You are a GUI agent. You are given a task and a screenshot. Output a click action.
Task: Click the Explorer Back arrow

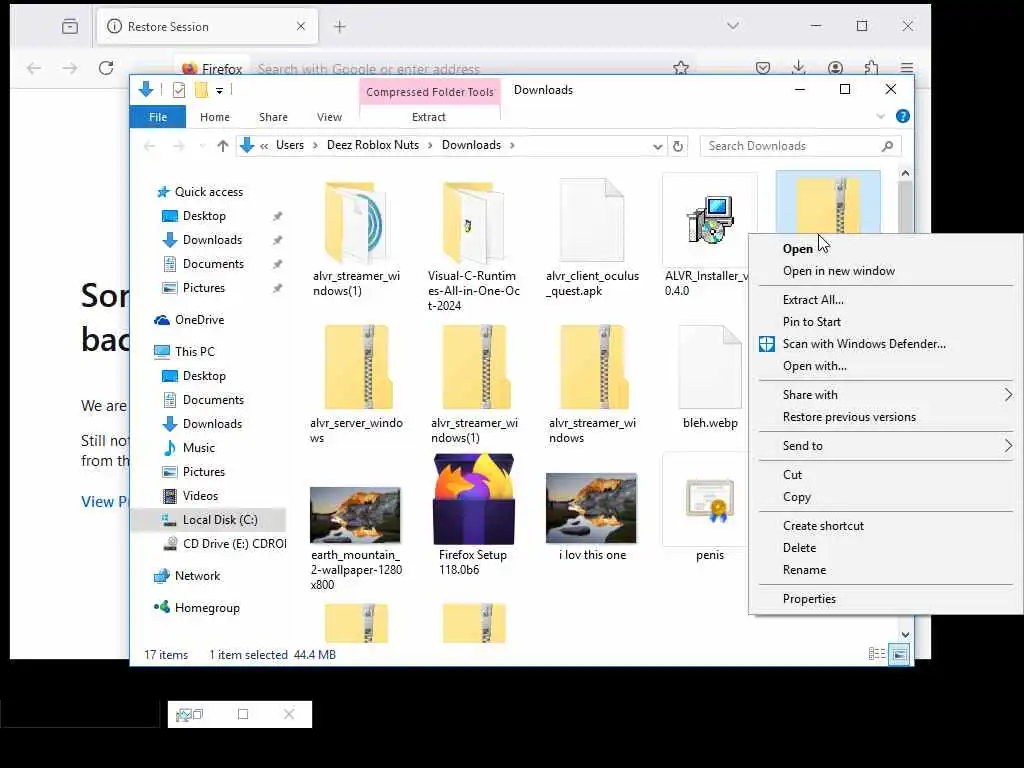(150, 146)
